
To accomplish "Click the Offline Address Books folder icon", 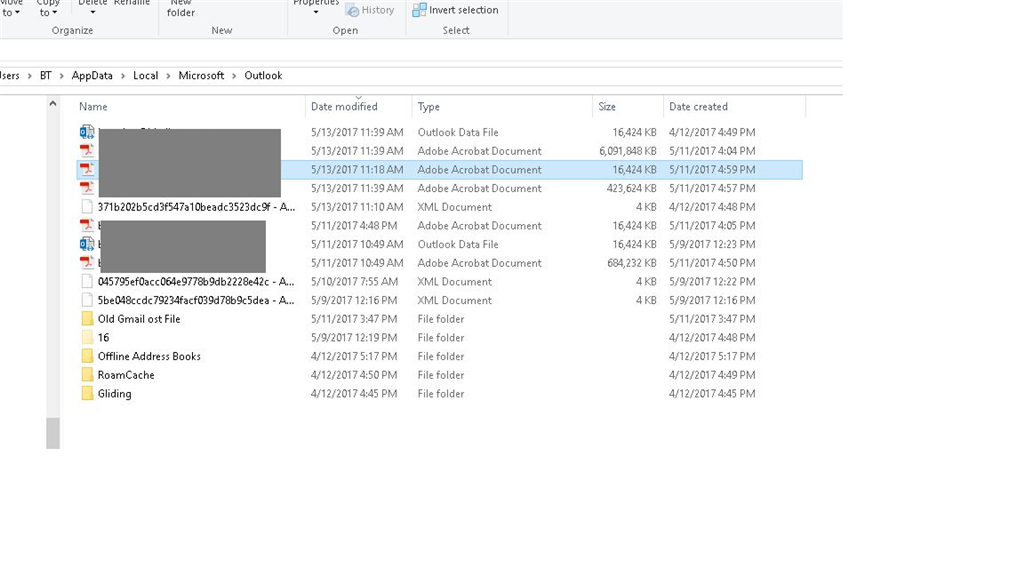I will tap(87, 356).
